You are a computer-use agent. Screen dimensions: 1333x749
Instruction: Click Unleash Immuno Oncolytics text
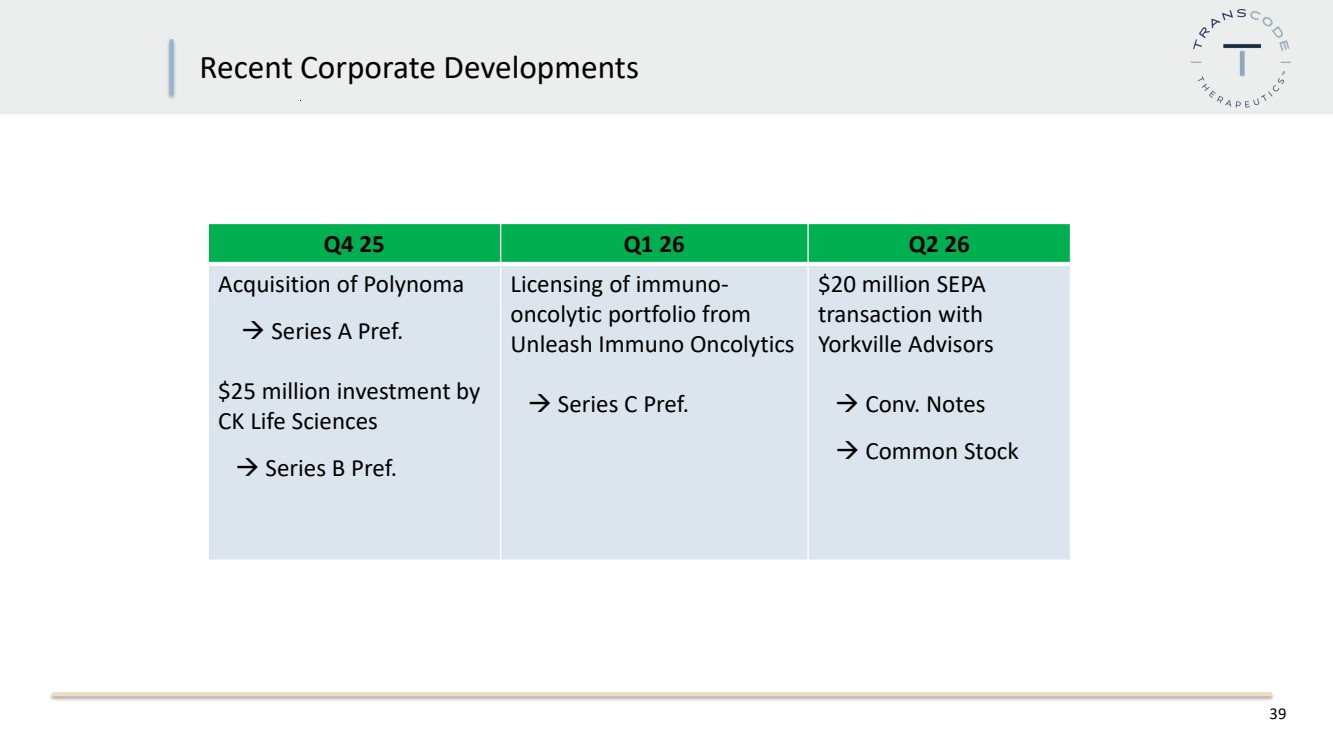(652, 345)
